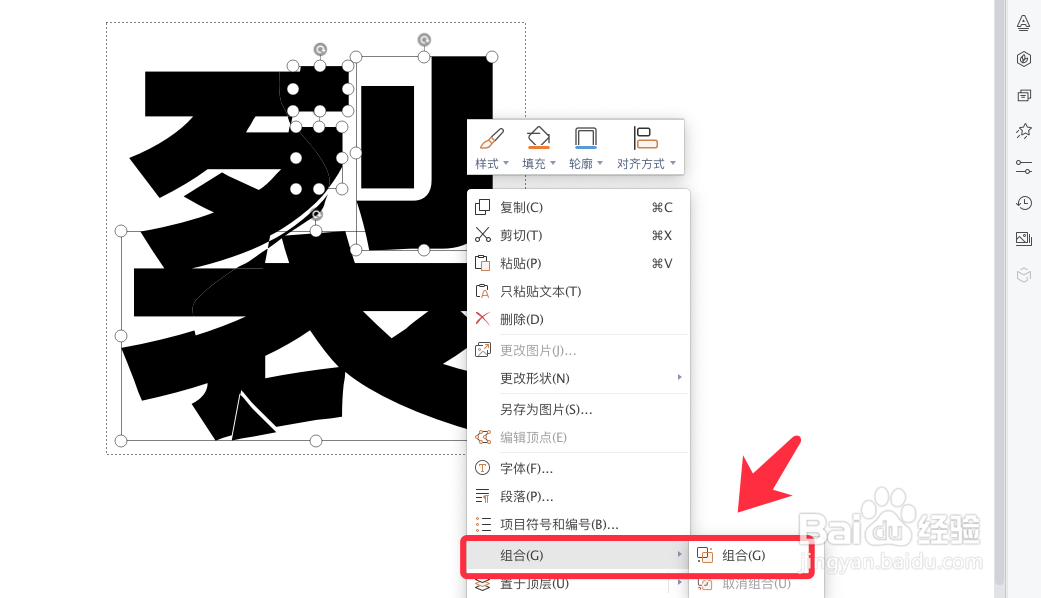This screenshot has width=1041, height=598.
Task: Choose 删除(D) to delete the shape
Action: 578,319
